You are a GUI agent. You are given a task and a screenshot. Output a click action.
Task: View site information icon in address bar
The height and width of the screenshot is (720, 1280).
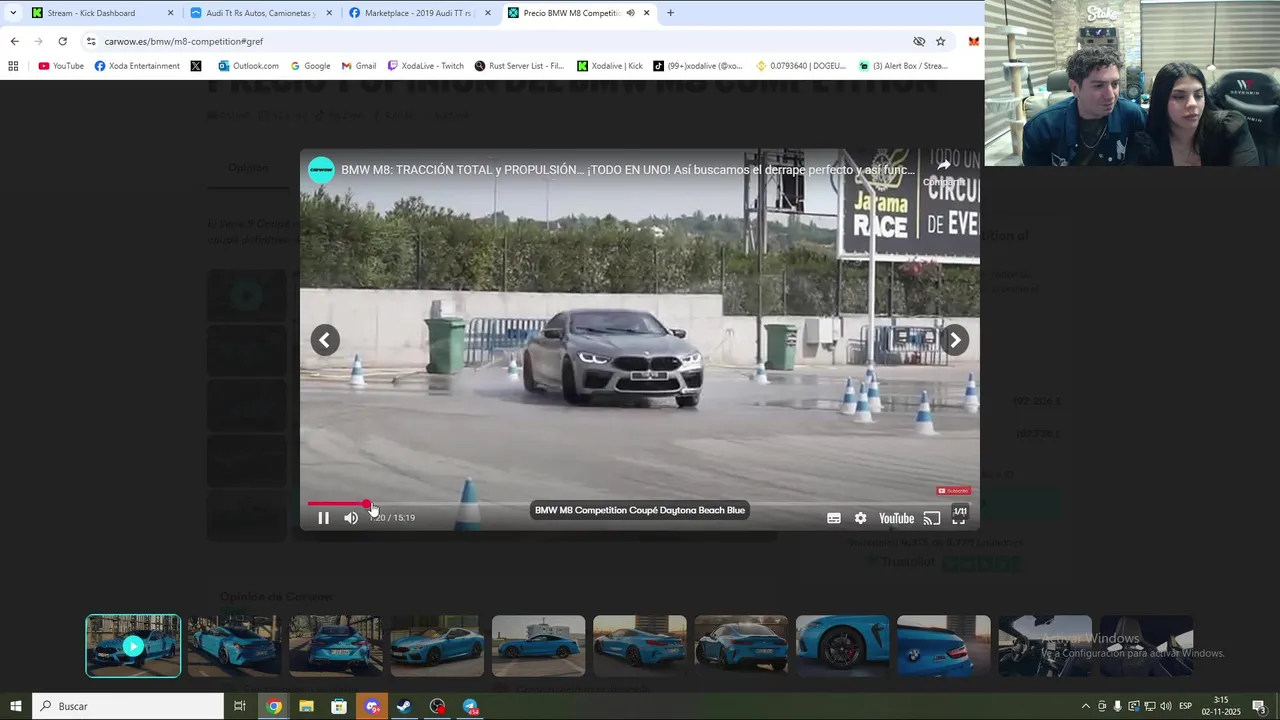click(x=91, y=41)
